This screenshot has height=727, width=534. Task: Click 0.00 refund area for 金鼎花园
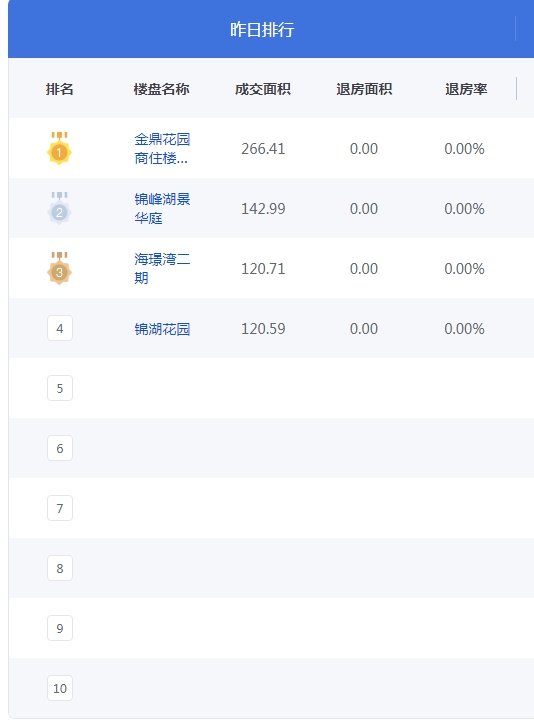point(364,149)
